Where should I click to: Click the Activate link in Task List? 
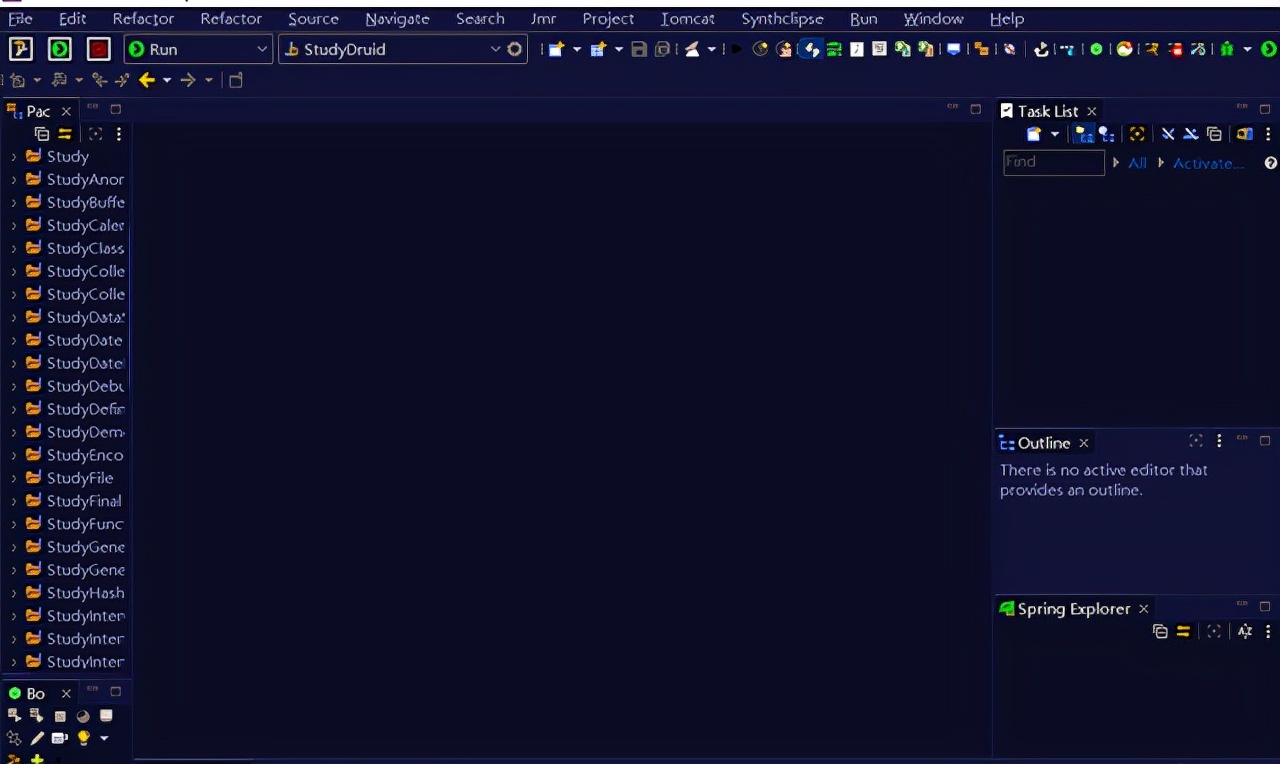tap(1208, 163)
